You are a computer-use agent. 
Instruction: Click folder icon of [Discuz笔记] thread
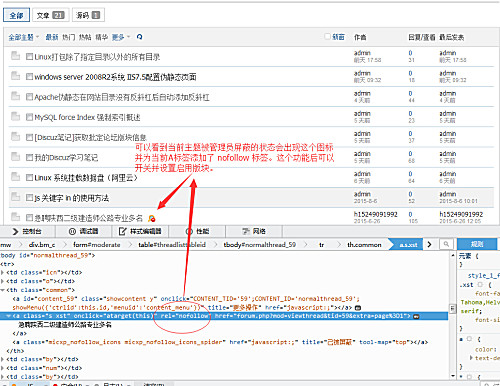pyautogui.click(x=15, y=136)
